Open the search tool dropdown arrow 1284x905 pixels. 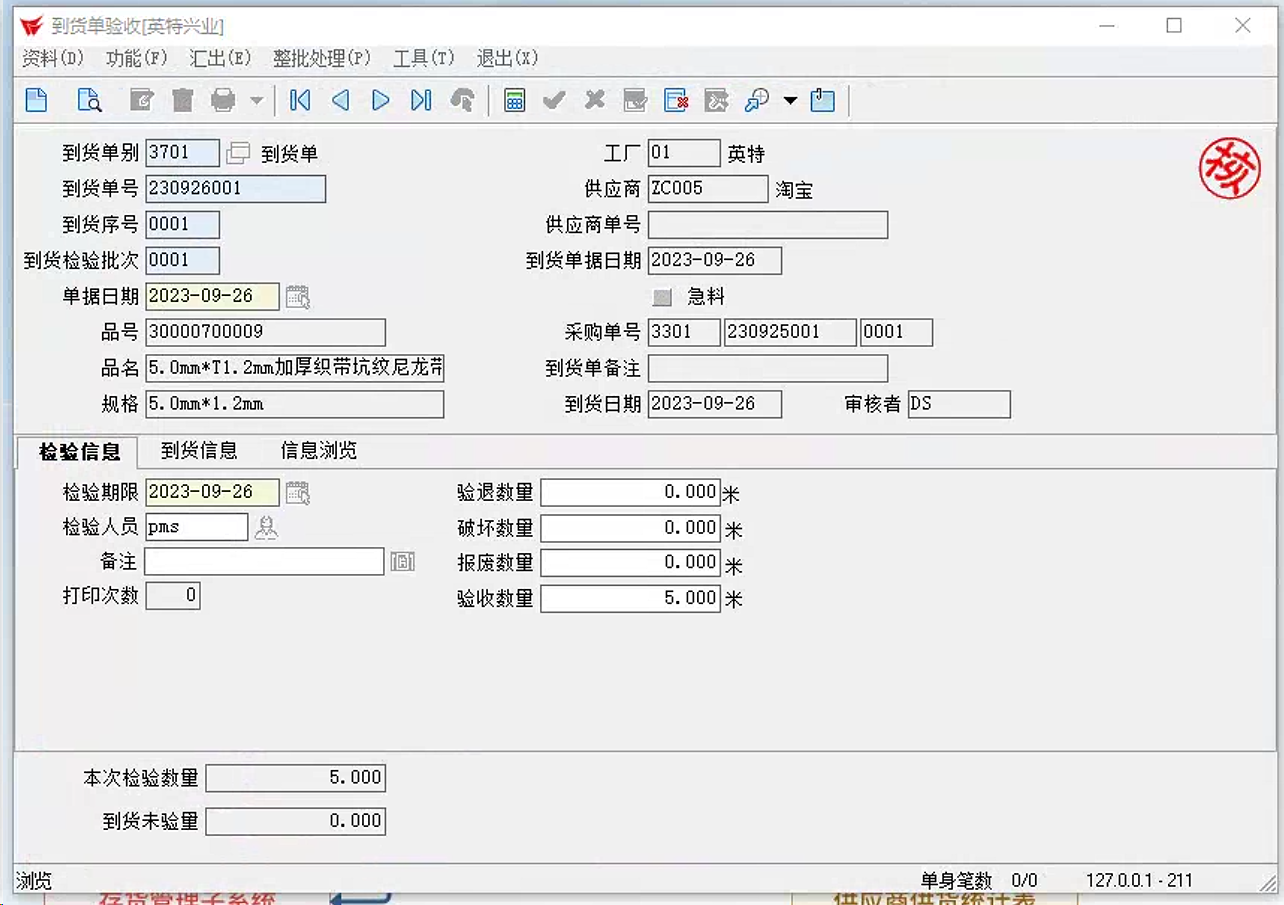click(790, 100)
